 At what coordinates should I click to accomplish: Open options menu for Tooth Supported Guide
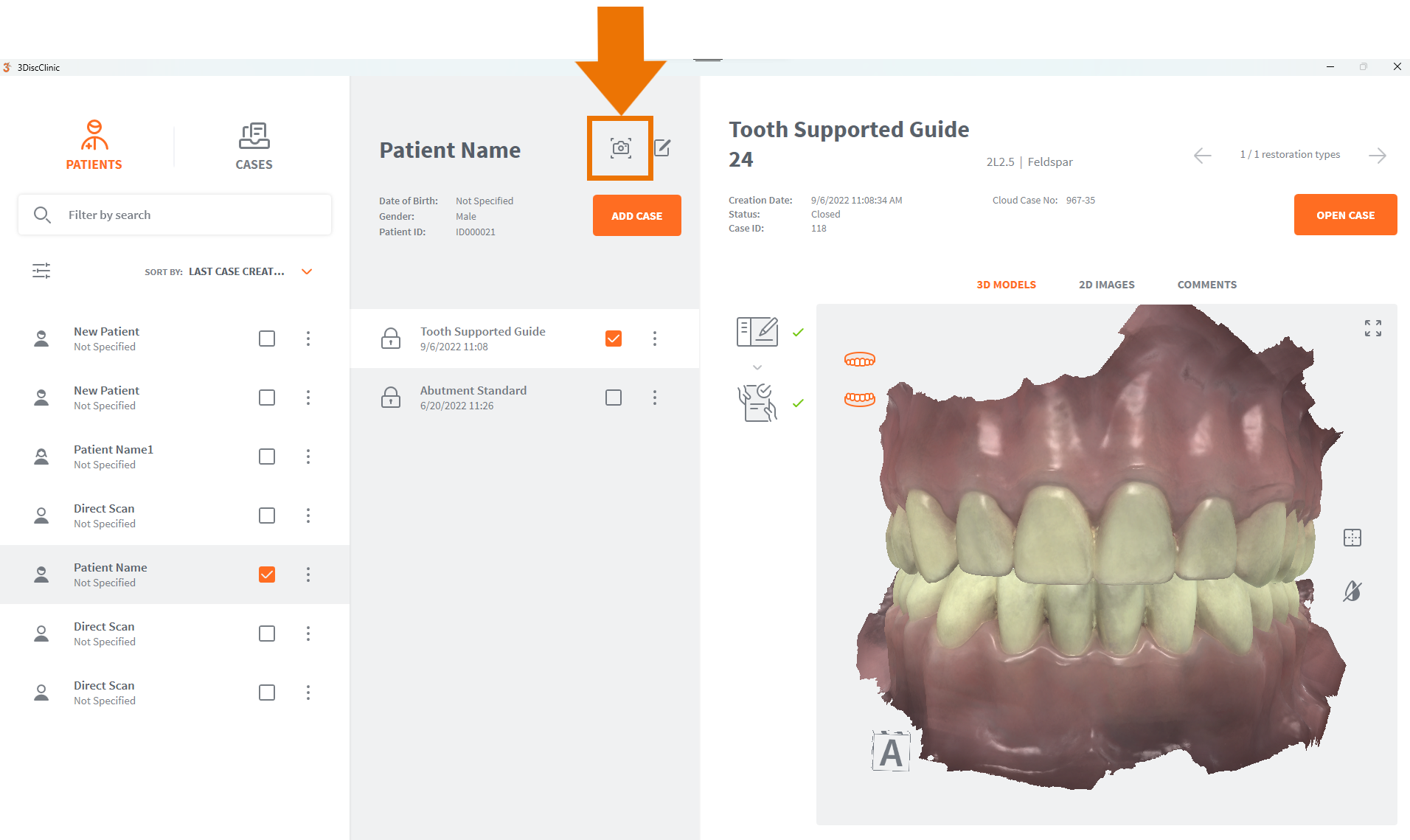[x=654, y=339]
